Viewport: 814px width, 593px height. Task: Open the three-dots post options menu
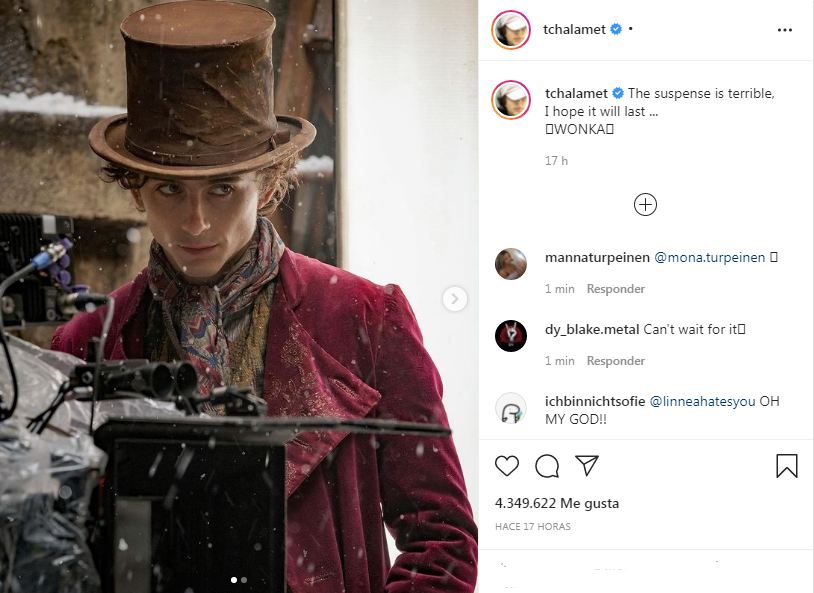784,30
